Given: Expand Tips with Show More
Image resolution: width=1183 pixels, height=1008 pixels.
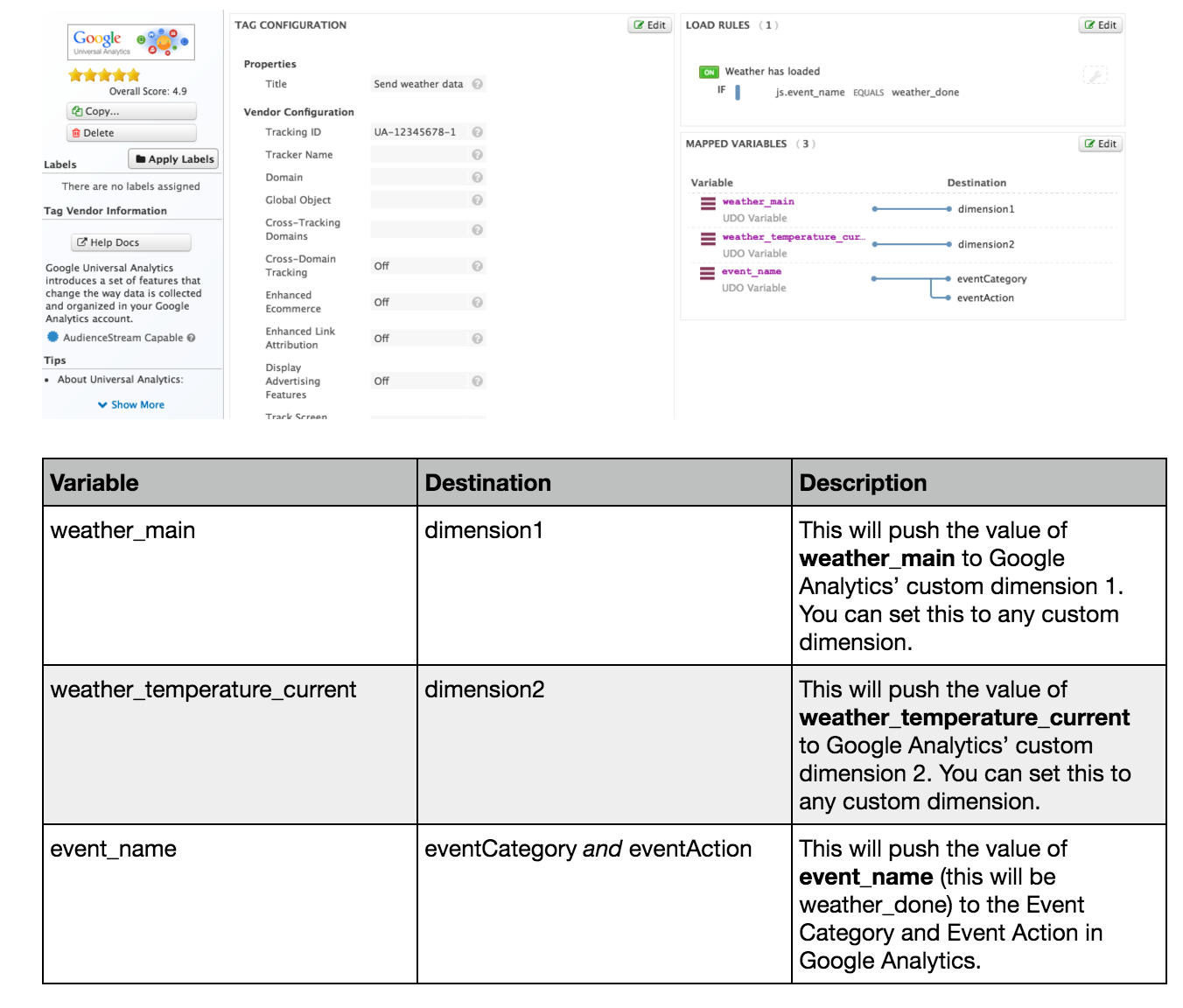Looking at the screenshot, I should [131, 405].
